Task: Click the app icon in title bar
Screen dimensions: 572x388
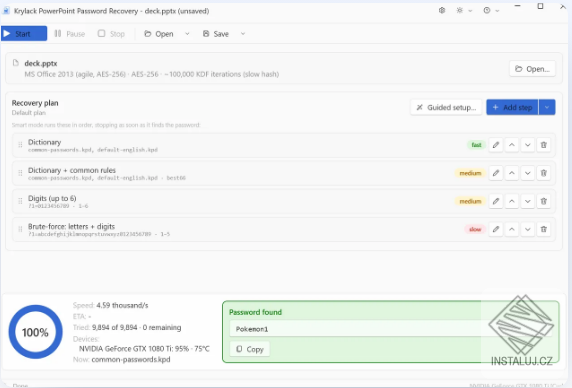Action: tap(6, 11)
